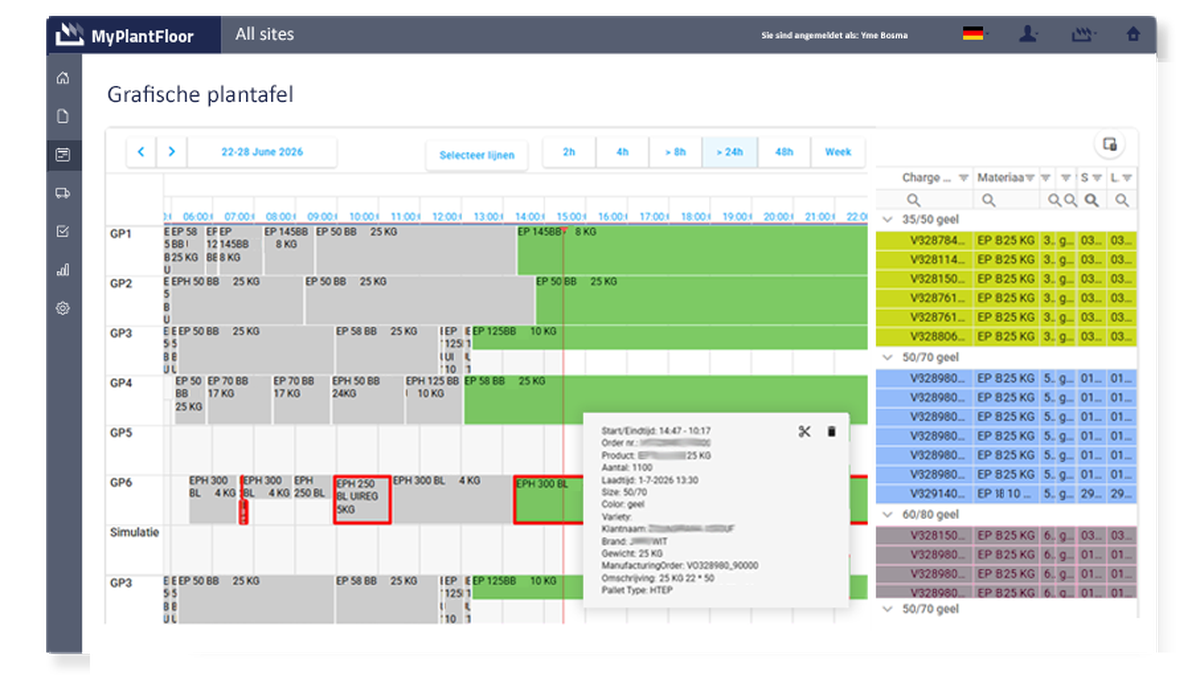Screen dimensions: 1200x675
Task: Open the filter icon on Materiaa column
Action: click(1030, 178)
